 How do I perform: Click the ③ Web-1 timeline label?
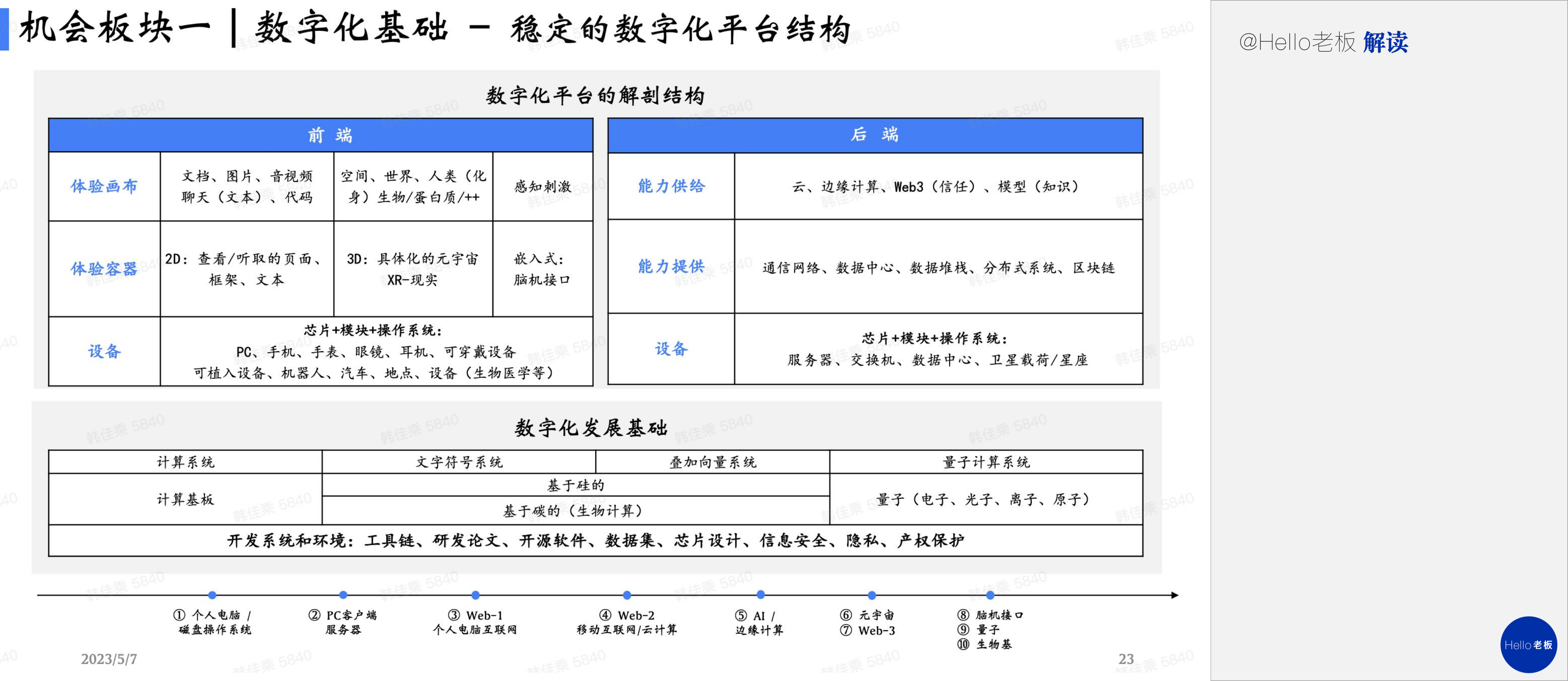click(475, 622)
